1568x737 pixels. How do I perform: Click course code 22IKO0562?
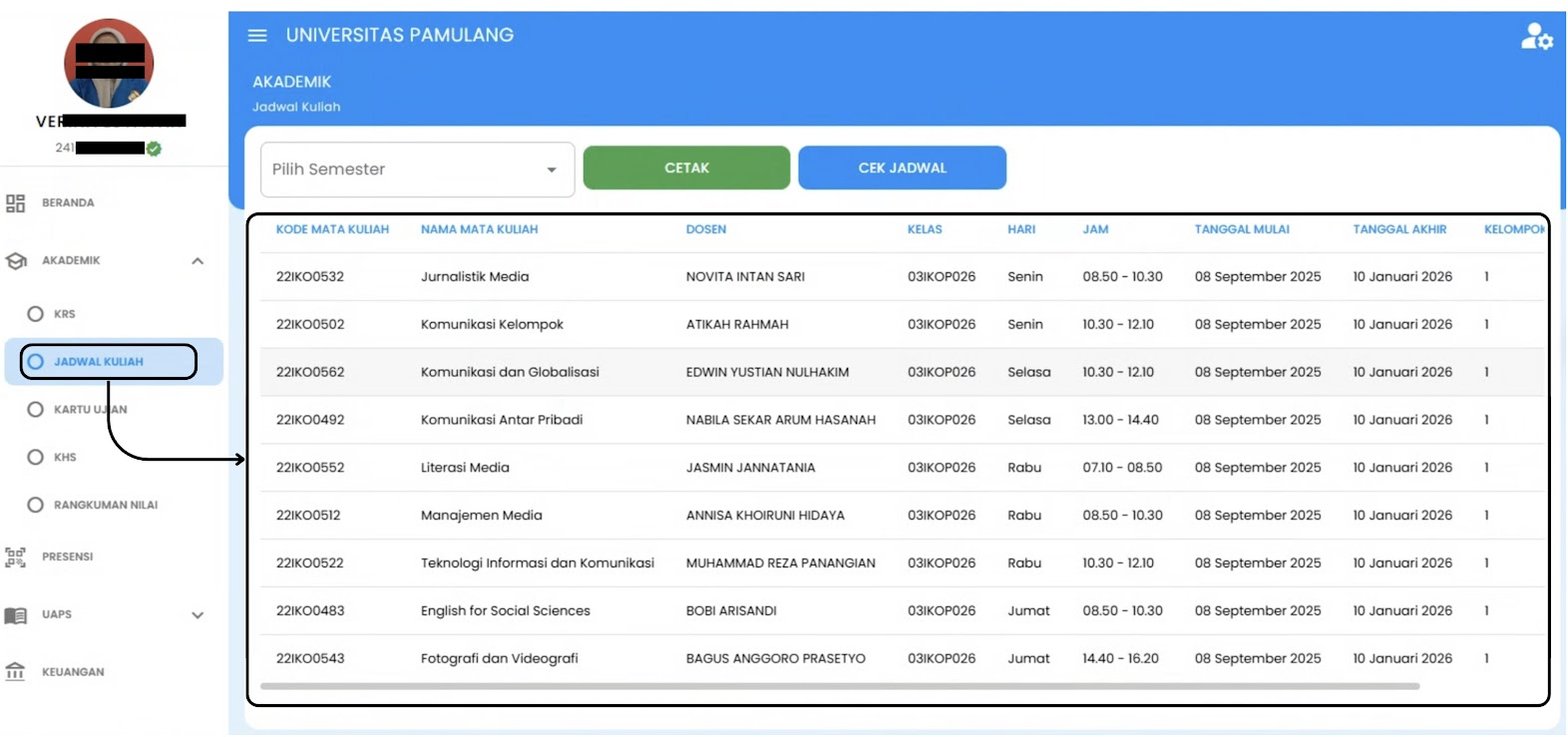[310, 373]
